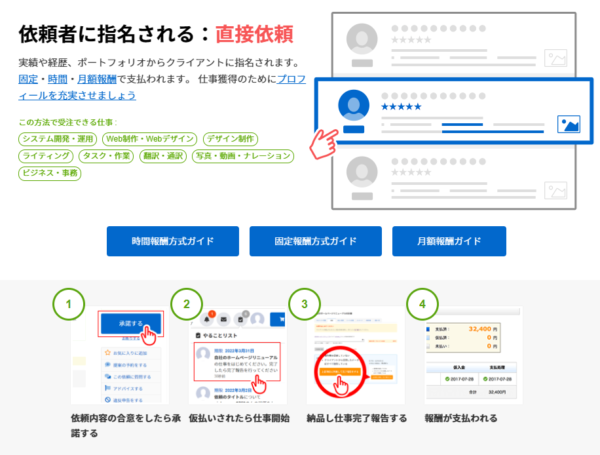Viewport: 600px width, 455px height.
Task: Click the blue picture icon in highlighted card
Action: [x=569, y=124]
